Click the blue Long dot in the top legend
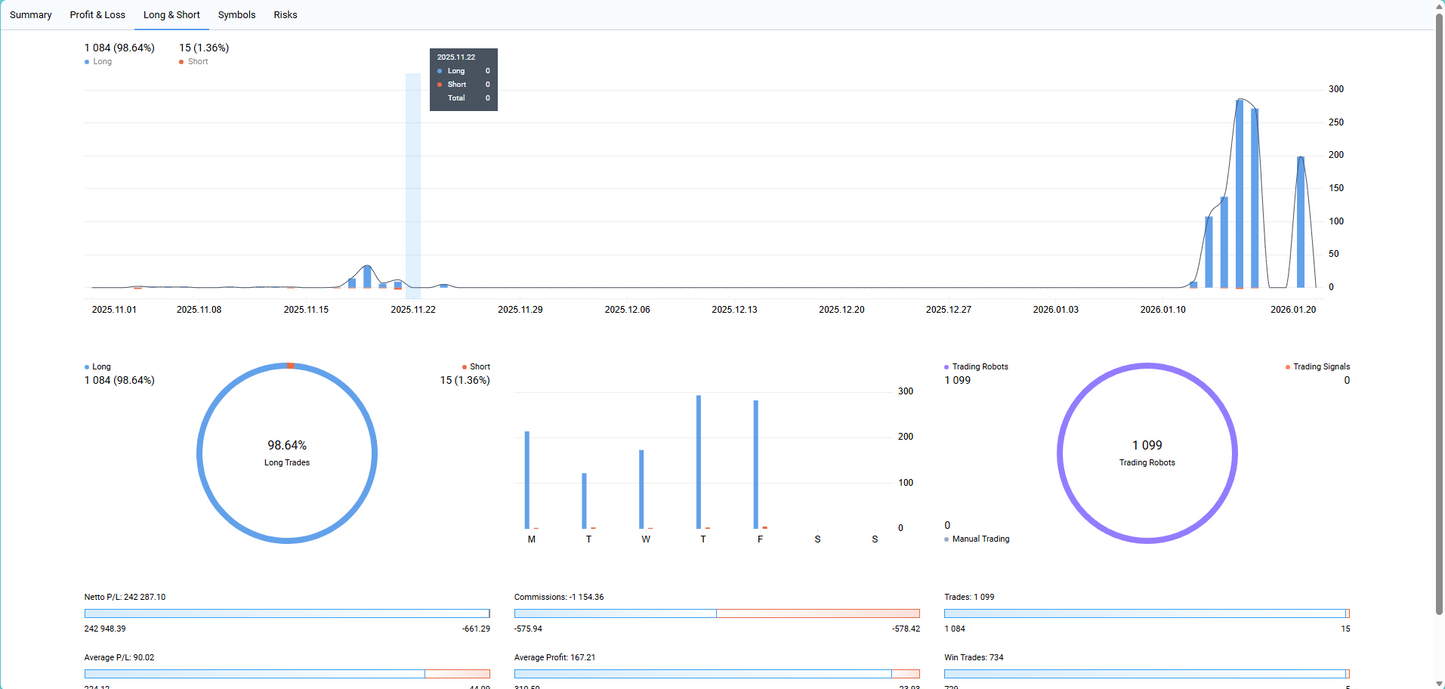Image resolution: width=1445 pixels, height=689 pixels. (x=86, y=61)
